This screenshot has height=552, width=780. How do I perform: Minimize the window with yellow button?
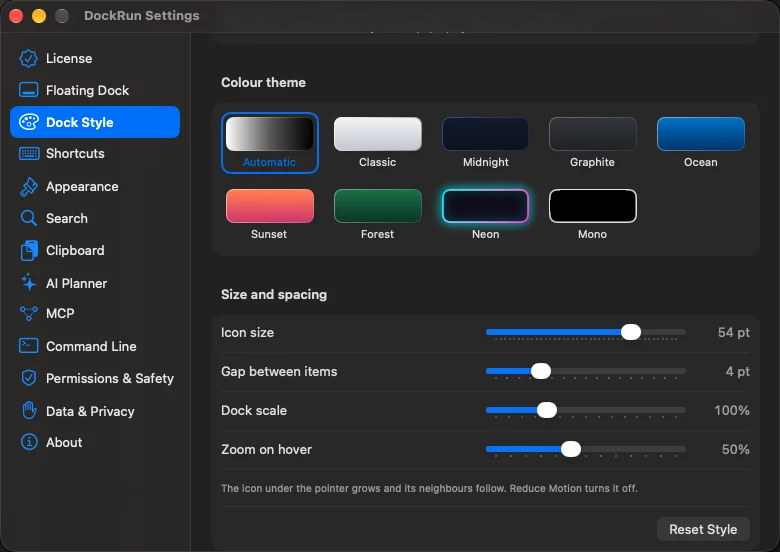point(39,16)
